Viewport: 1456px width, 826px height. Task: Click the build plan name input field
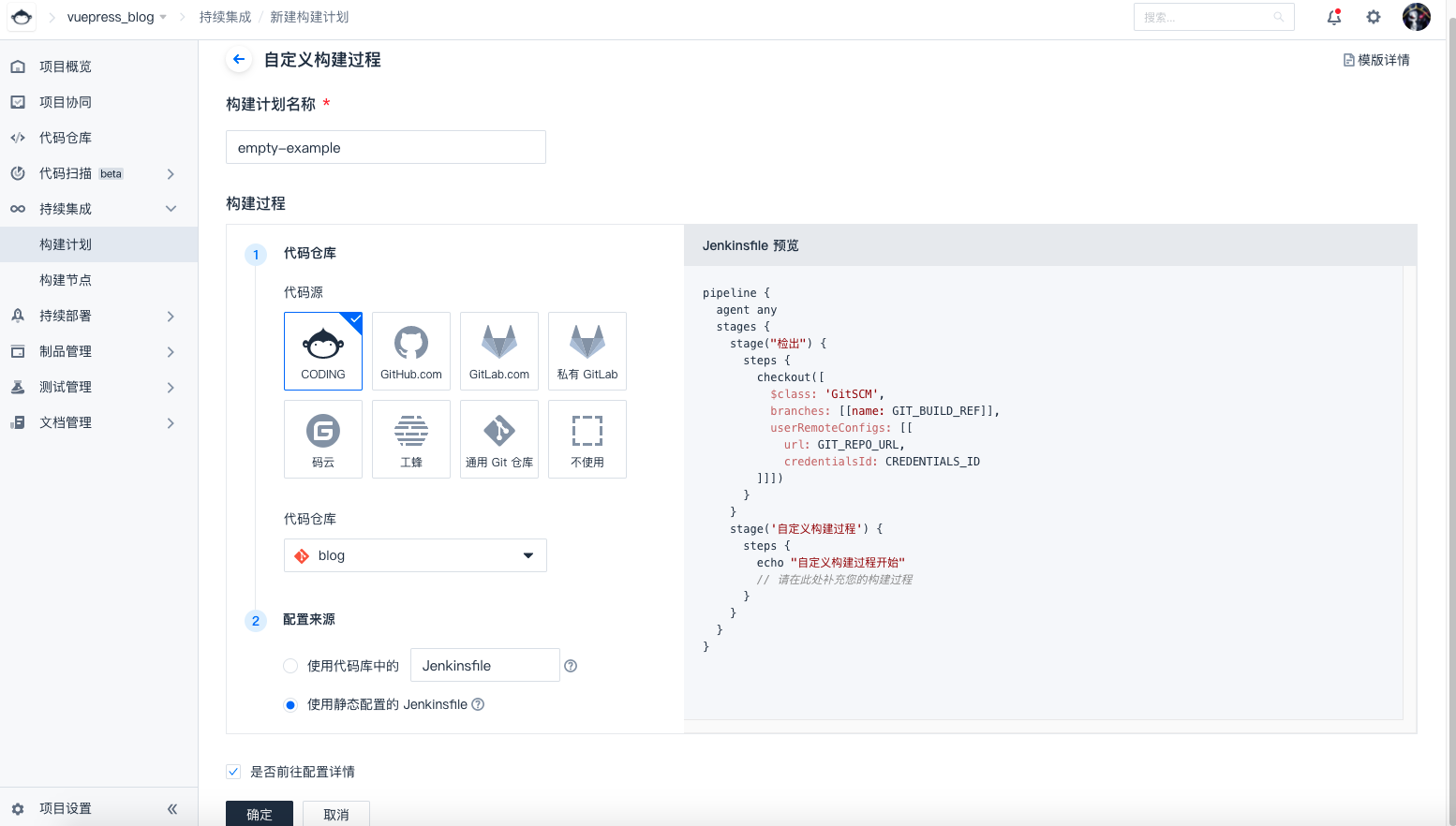[x=385, y=148]
